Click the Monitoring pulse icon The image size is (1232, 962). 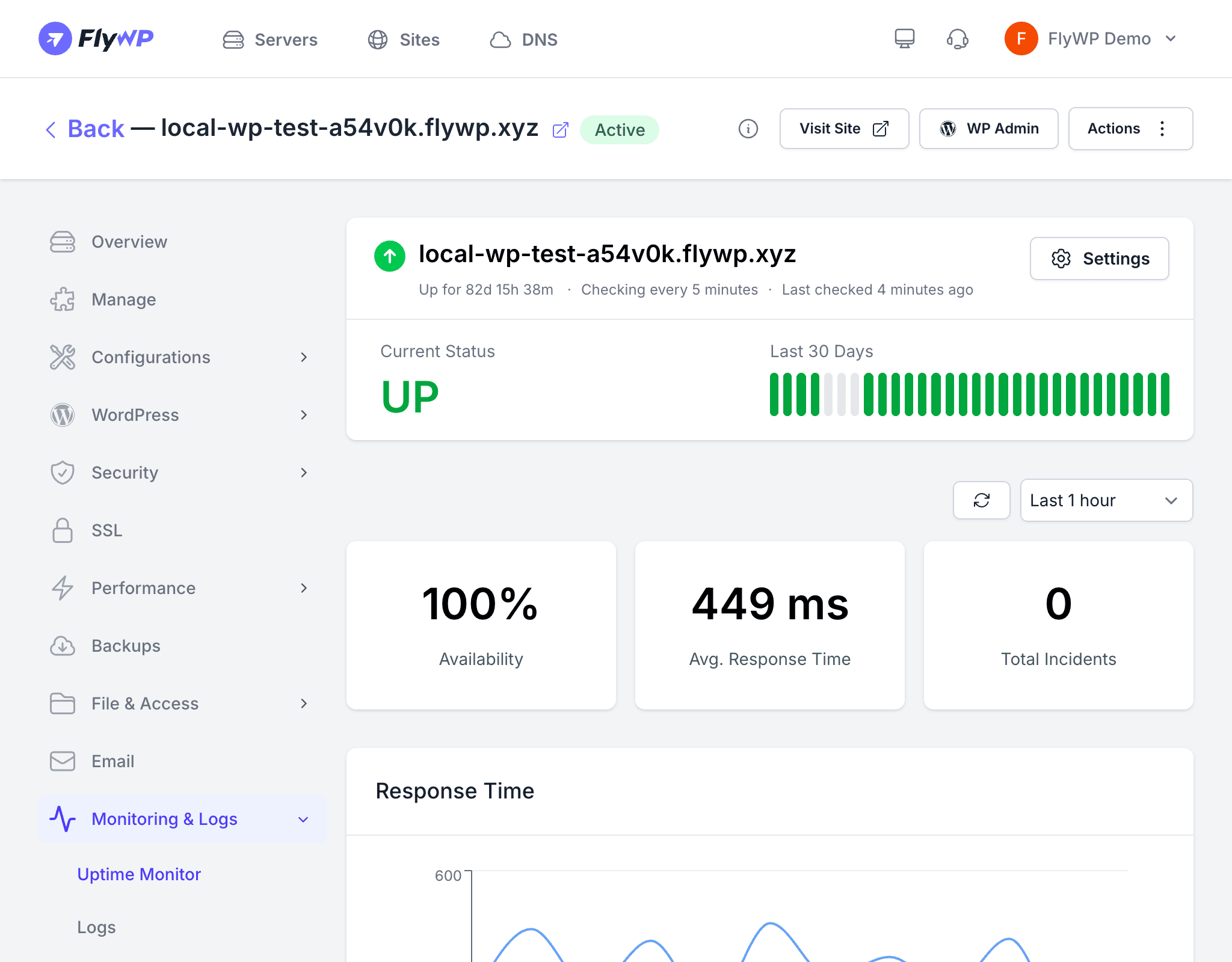tap(63, 819)
